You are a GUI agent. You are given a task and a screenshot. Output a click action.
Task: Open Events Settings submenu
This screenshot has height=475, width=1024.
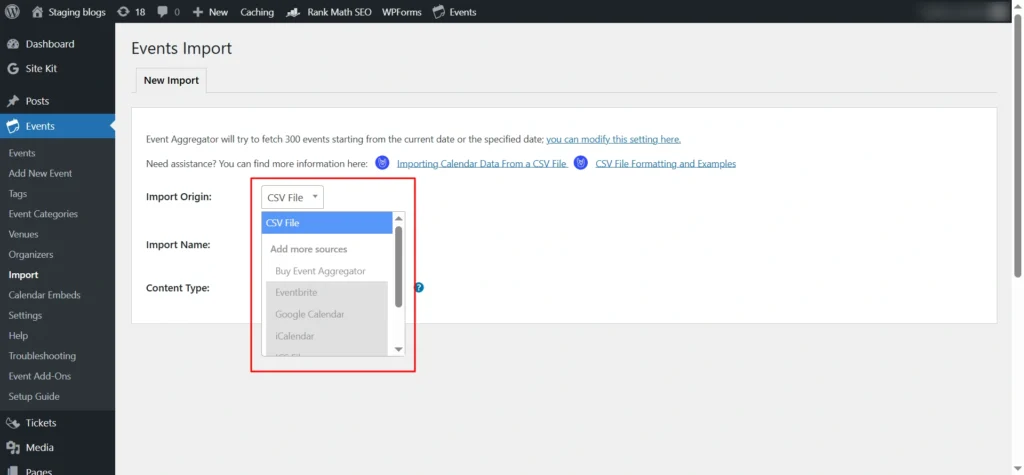coord(25,316)
